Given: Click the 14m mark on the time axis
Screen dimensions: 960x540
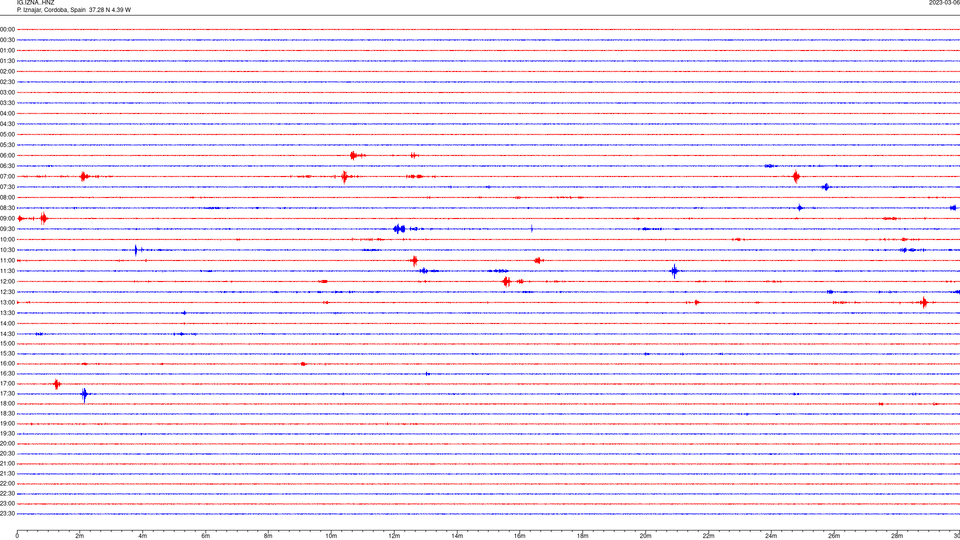Looking at the screenshot, I should [x=457, y=536].
